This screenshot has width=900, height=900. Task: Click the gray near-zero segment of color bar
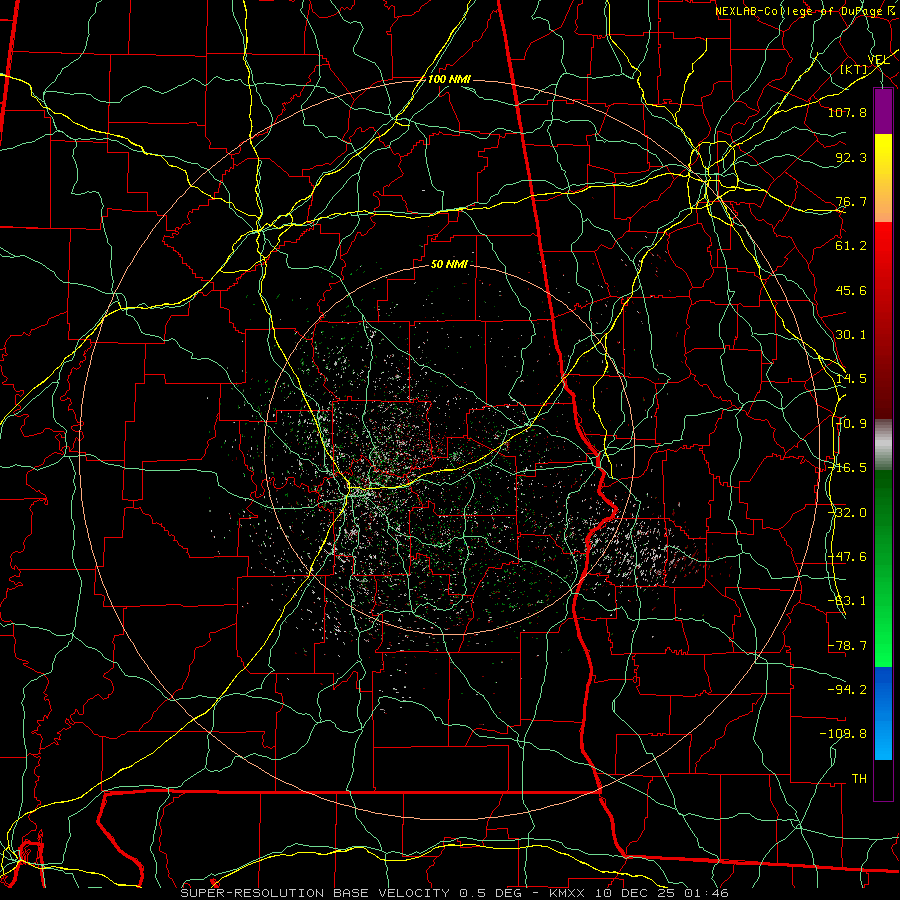point(883,445)
